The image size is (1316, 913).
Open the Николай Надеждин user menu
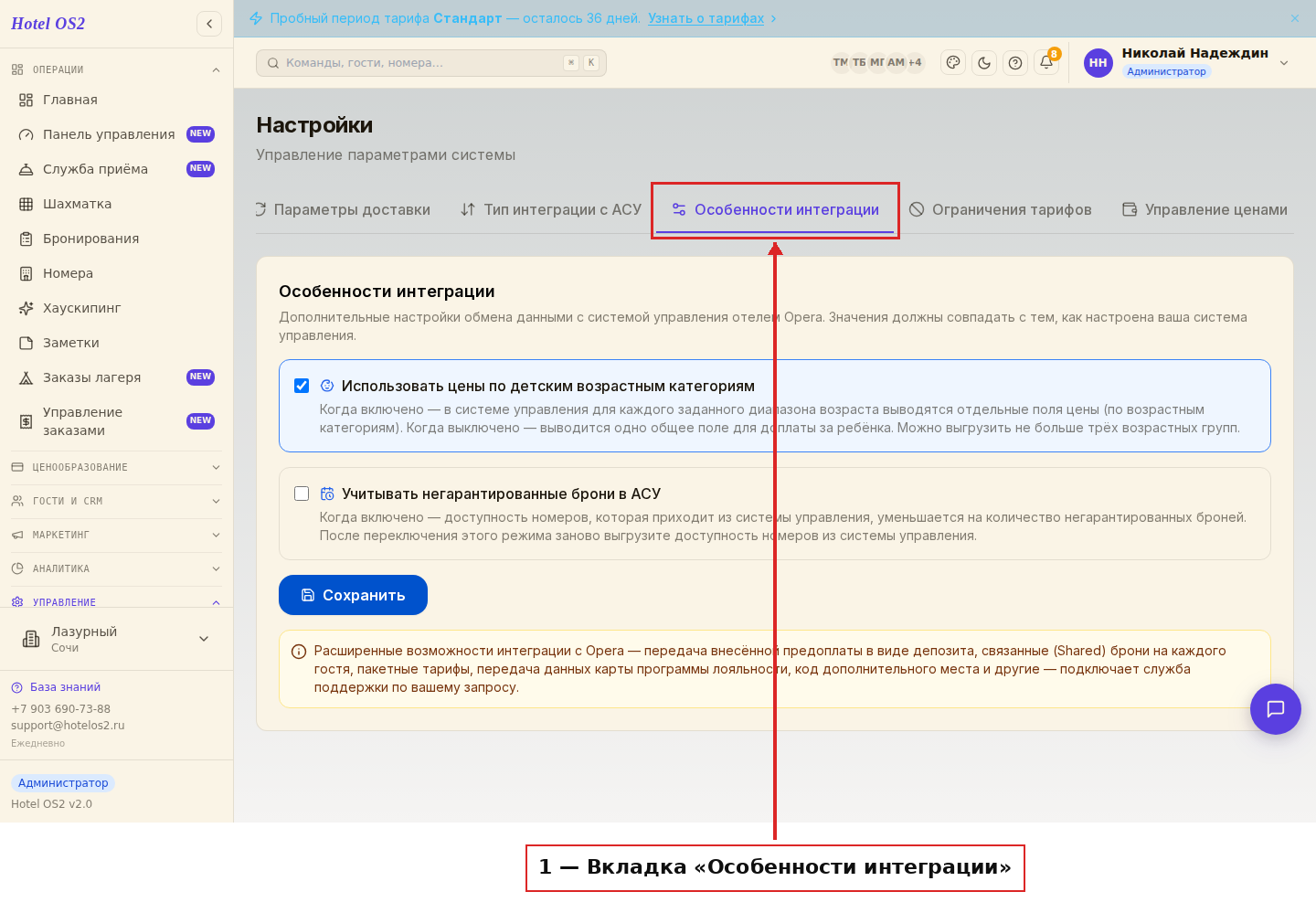(x=1186, y=63)
